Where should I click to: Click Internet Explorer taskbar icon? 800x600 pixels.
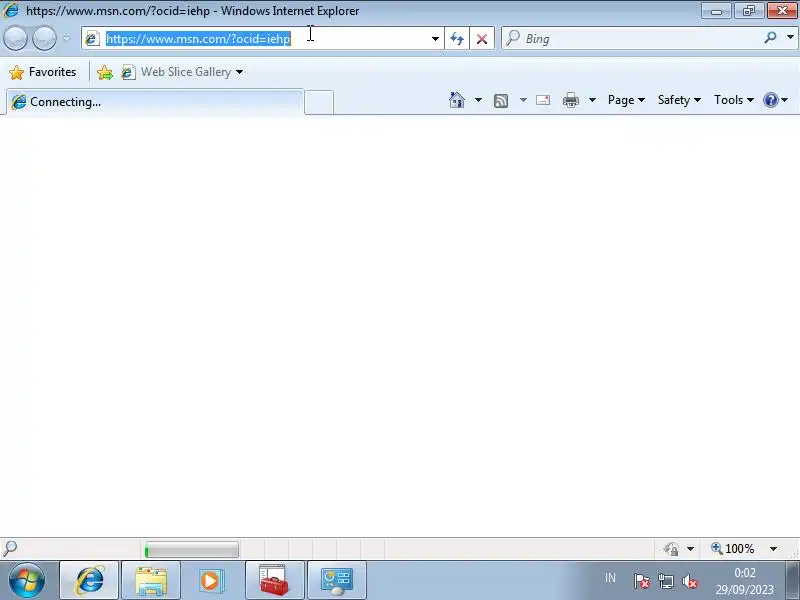point(89,580)
